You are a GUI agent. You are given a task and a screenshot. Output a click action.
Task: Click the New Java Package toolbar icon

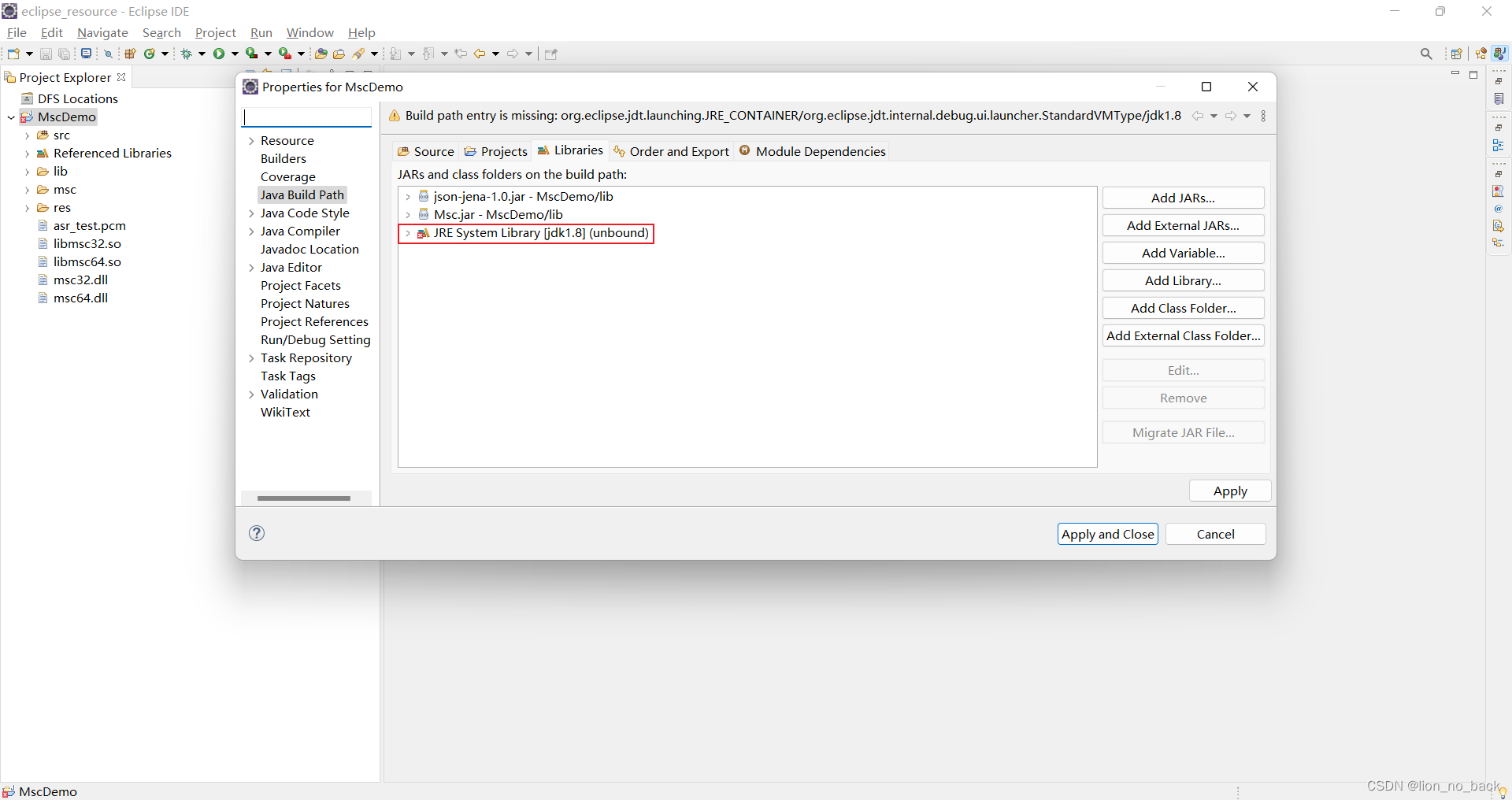[x=131, y=54]
